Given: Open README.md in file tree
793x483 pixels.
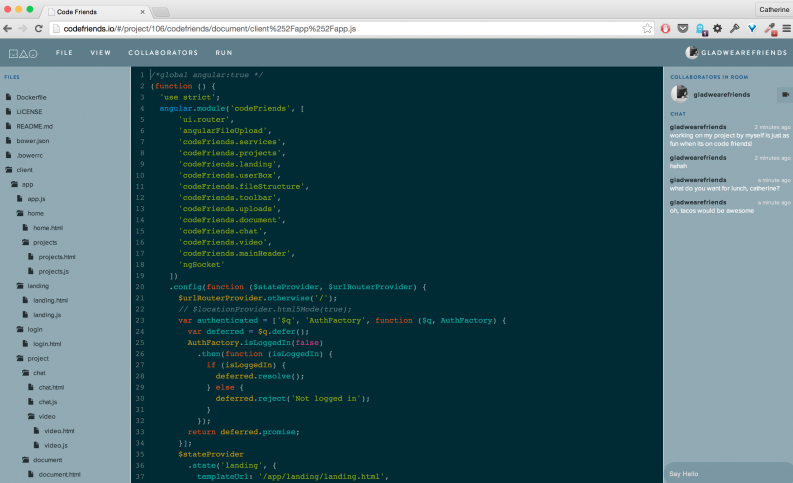Looking at the screenshot, I should point(34,126).
